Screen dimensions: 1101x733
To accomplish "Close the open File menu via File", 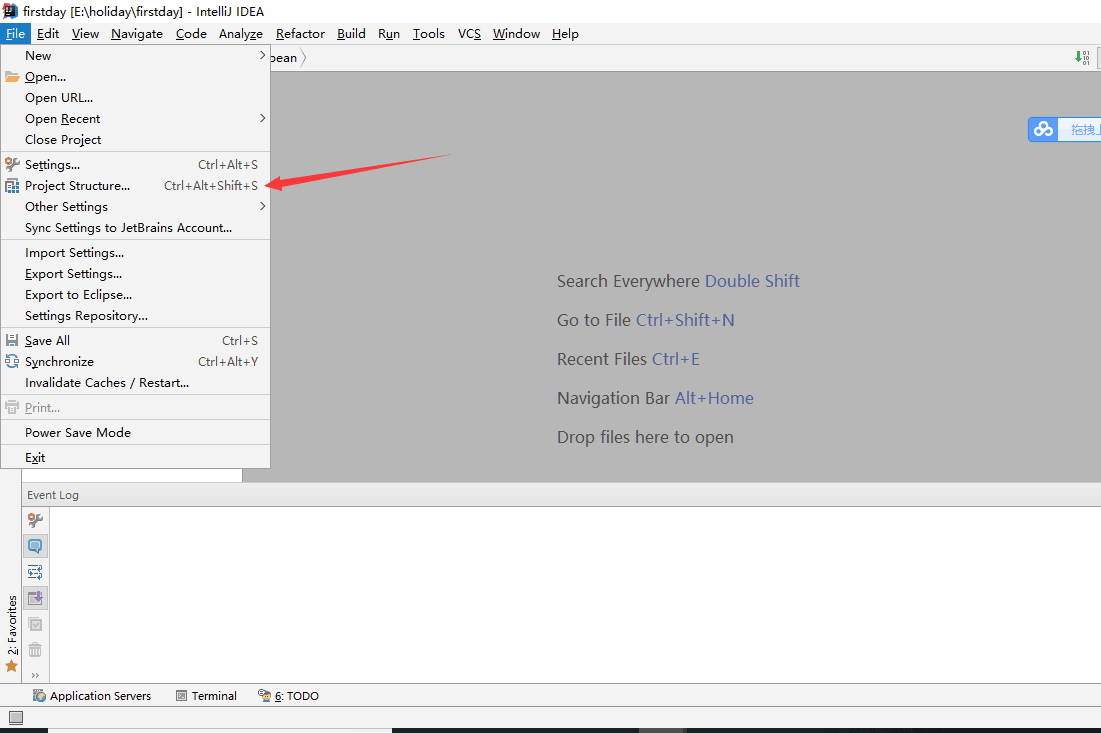I will point(15,34).
